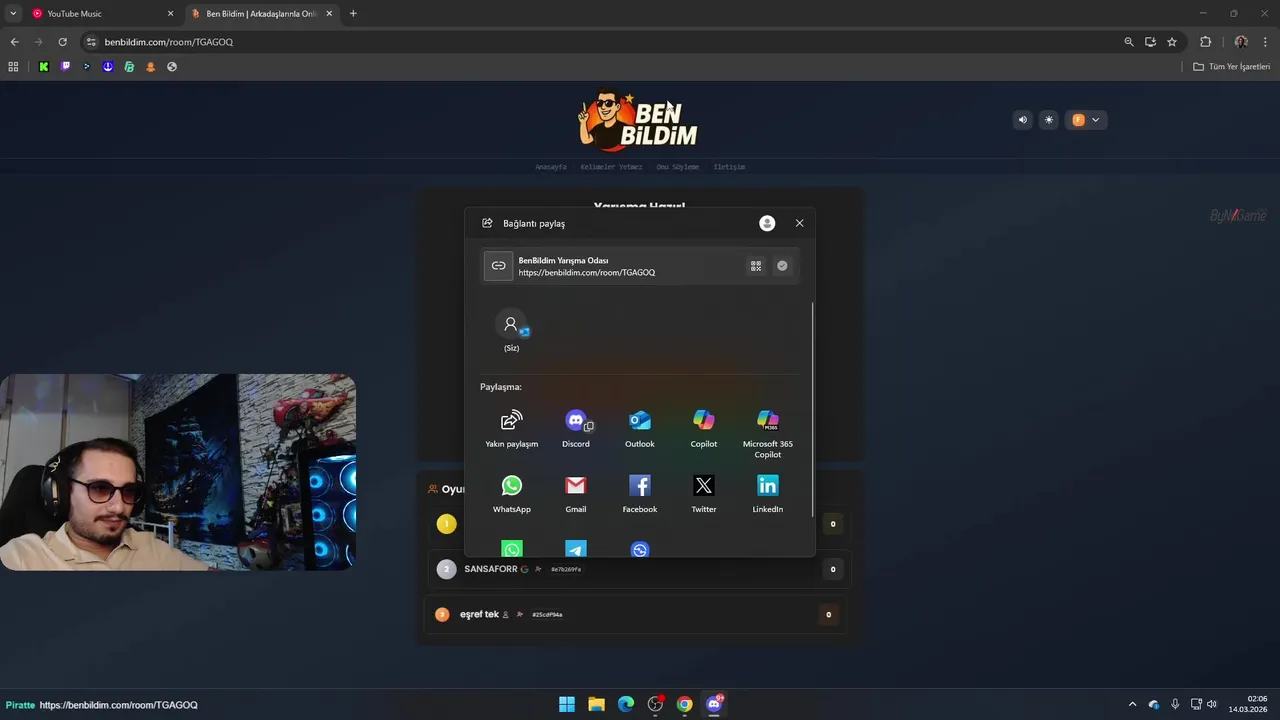Toggle light theme with sun button
Viewport: 1280px width, 720px height.
pos(1049,120)
